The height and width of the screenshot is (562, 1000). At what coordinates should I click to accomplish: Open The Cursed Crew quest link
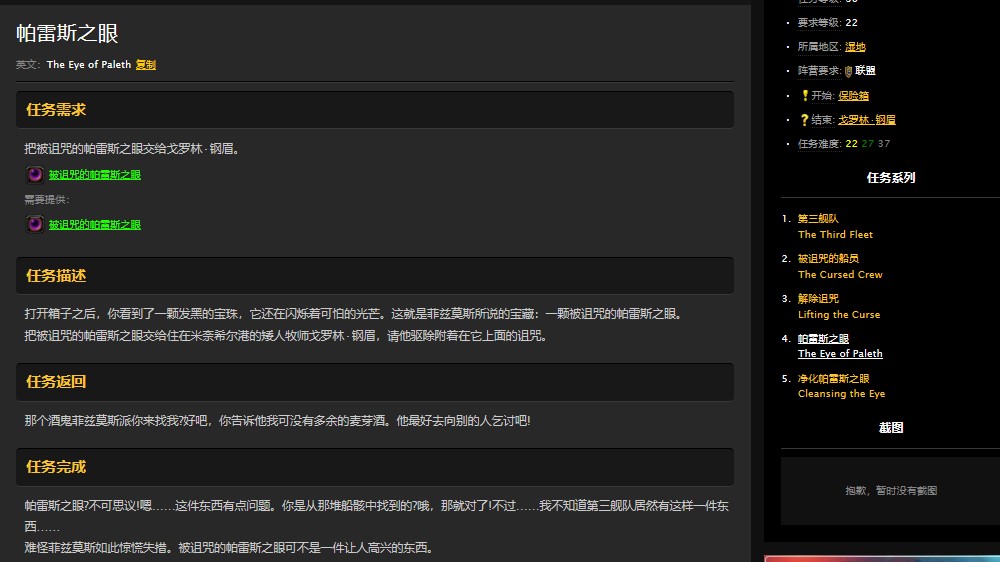pos(840,274)
